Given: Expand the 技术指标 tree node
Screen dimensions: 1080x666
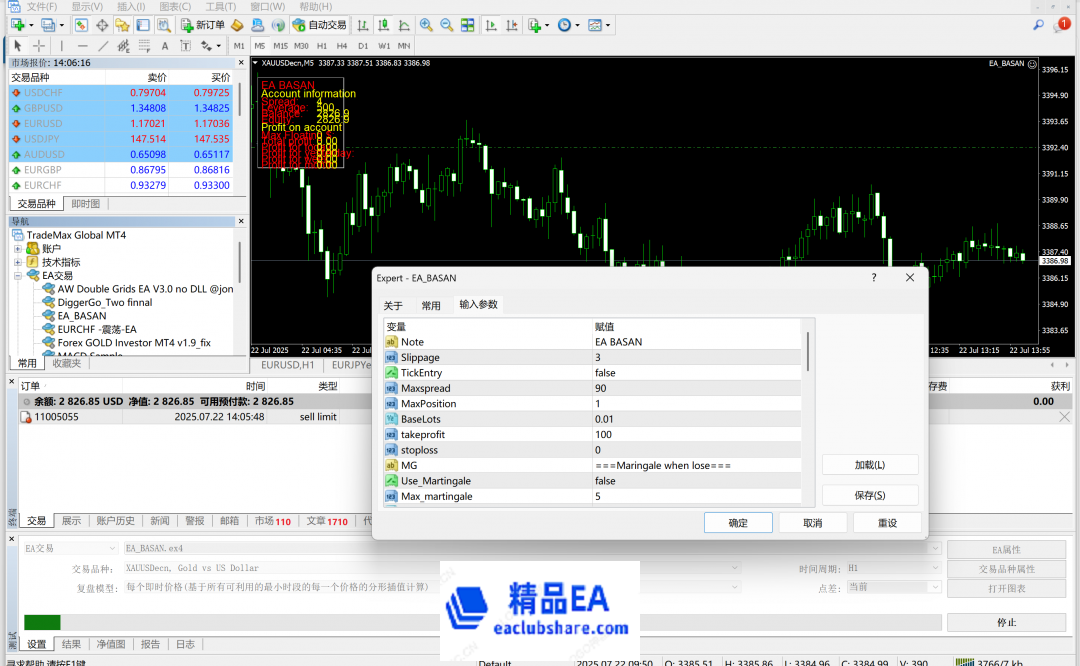Looking at the screenshot, I should pyautogui.click(x=18, y=262).
